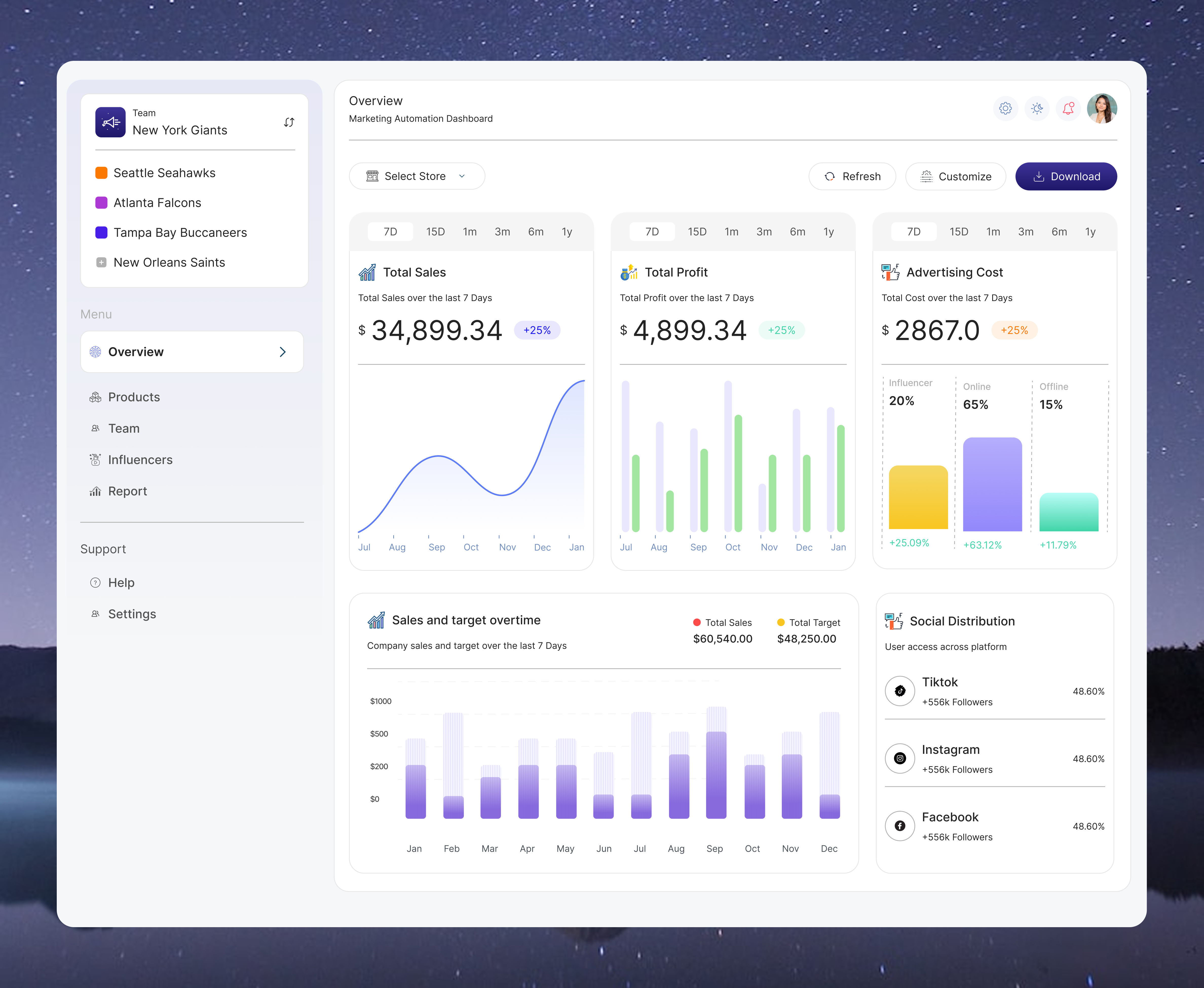Expand Overview menu chevron arrow
Screen dimensions: 1204x988
coord(283,352)
